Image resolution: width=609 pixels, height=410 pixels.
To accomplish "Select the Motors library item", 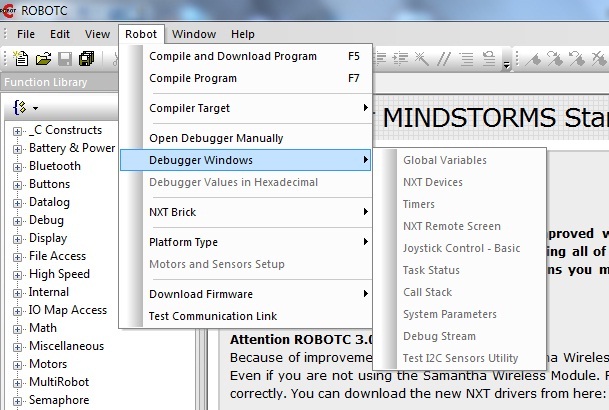I will tap(48, 364).
